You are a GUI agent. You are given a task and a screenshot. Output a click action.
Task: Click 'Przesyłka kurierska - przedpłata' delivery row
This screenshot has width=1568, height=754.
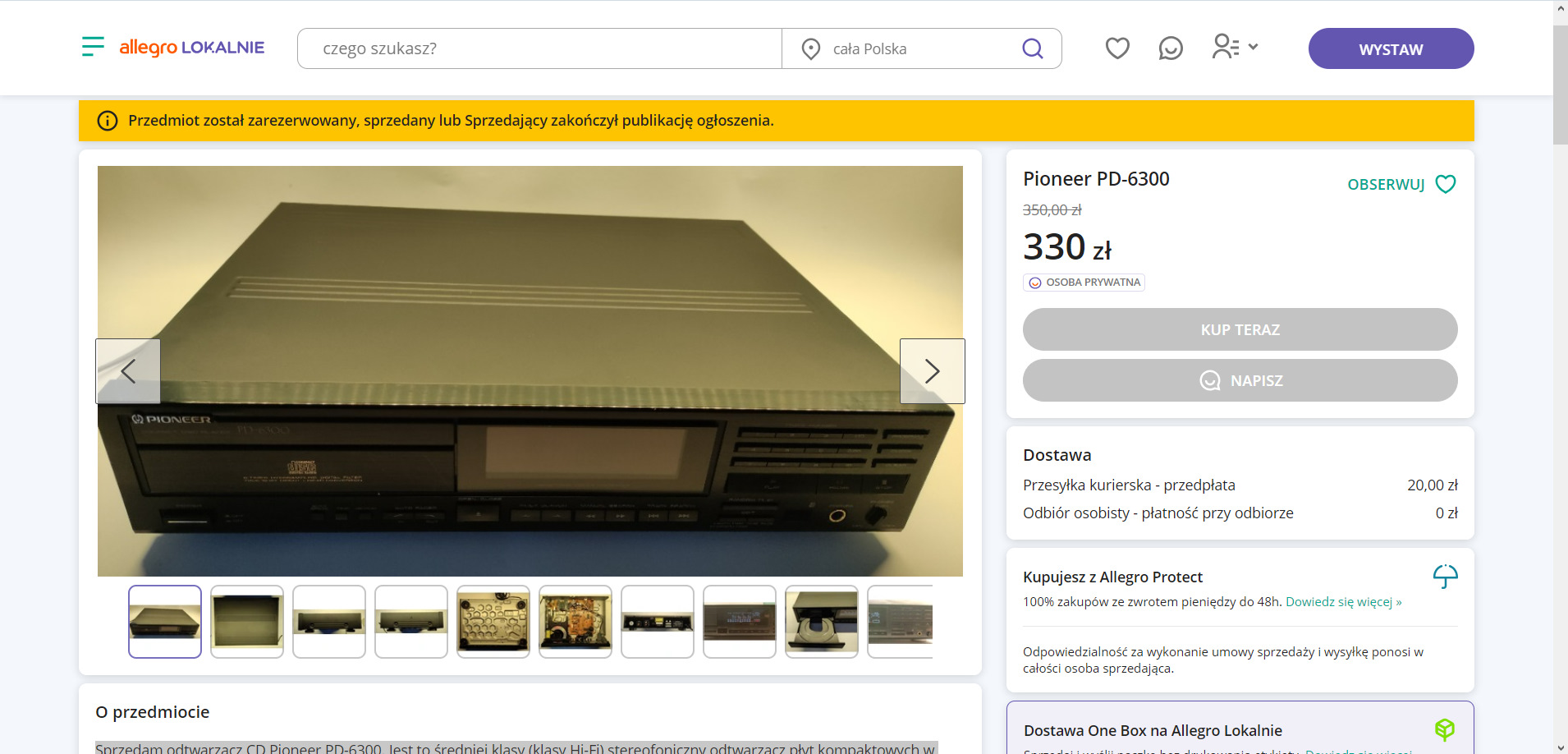point(1240,485)
